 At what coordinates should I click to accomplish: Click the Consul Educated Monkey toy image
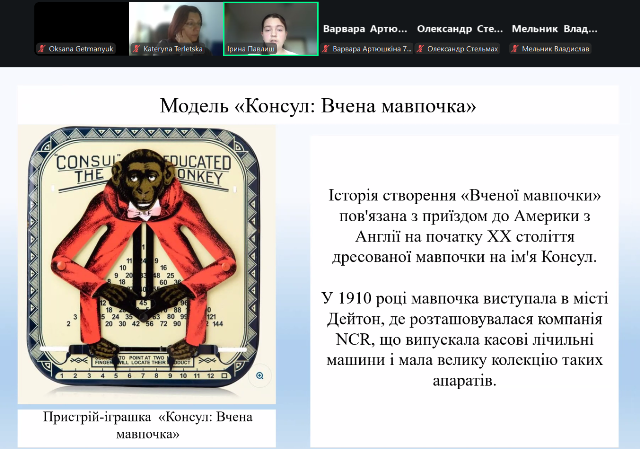[147, 264]
